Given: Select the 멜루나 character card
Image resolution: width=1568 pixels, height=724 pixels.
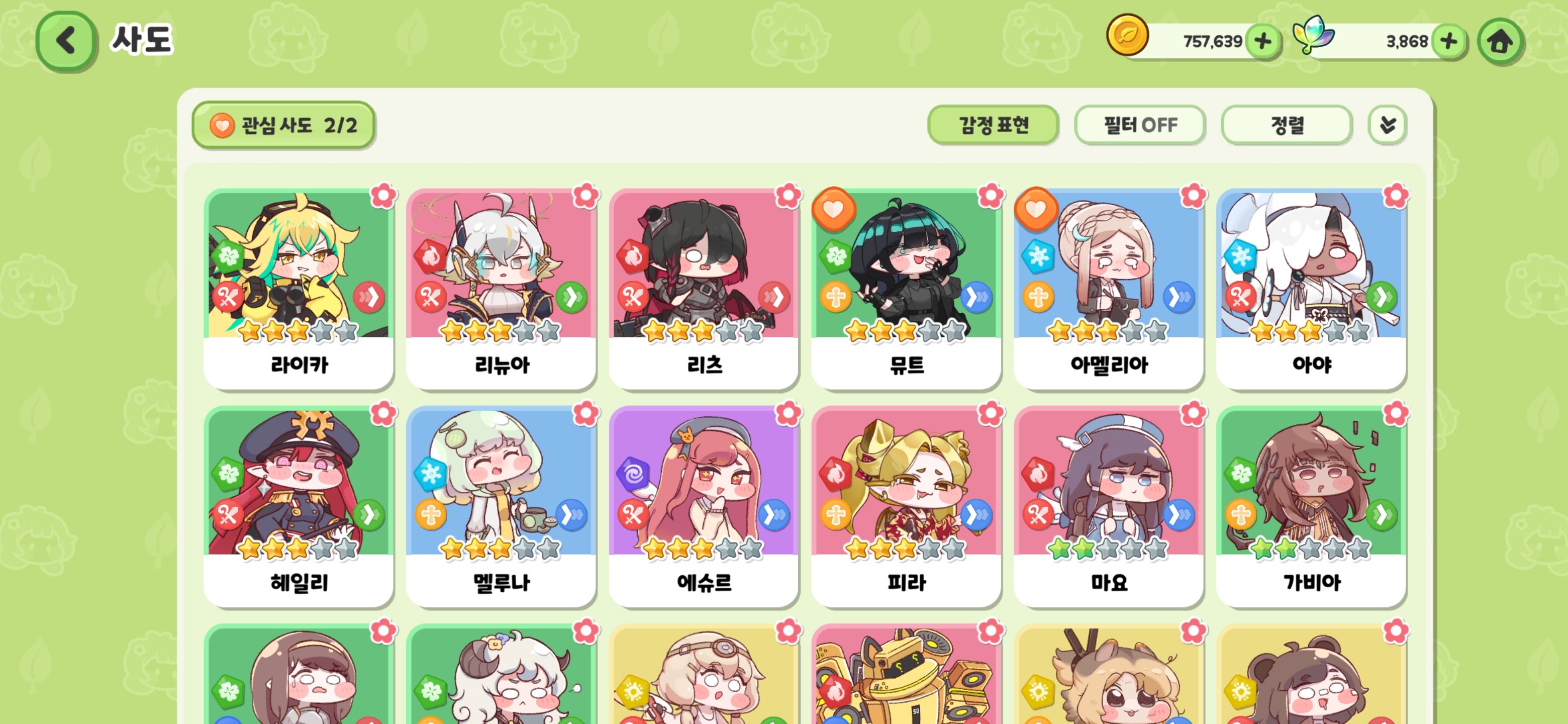Looking at the screenshot, I should [x=501, y=507].
